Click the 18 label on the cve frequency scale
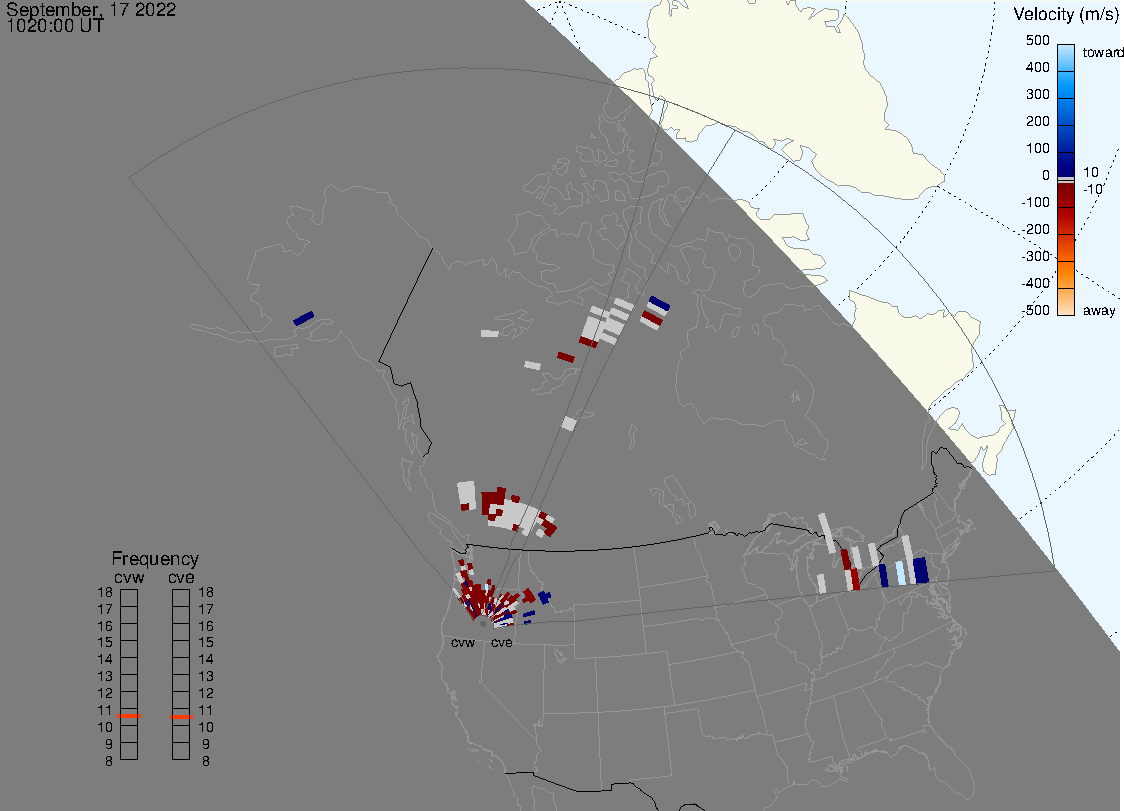1124x811 pixels. click(206, 592)
